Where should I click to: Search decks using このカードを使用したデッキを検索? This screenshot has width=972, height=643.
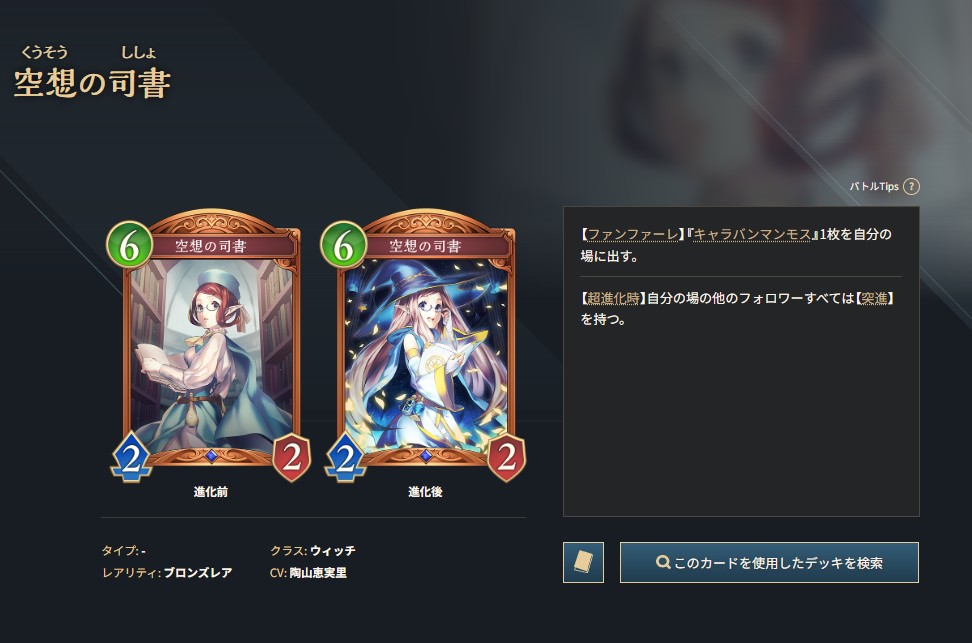(769, 562)
